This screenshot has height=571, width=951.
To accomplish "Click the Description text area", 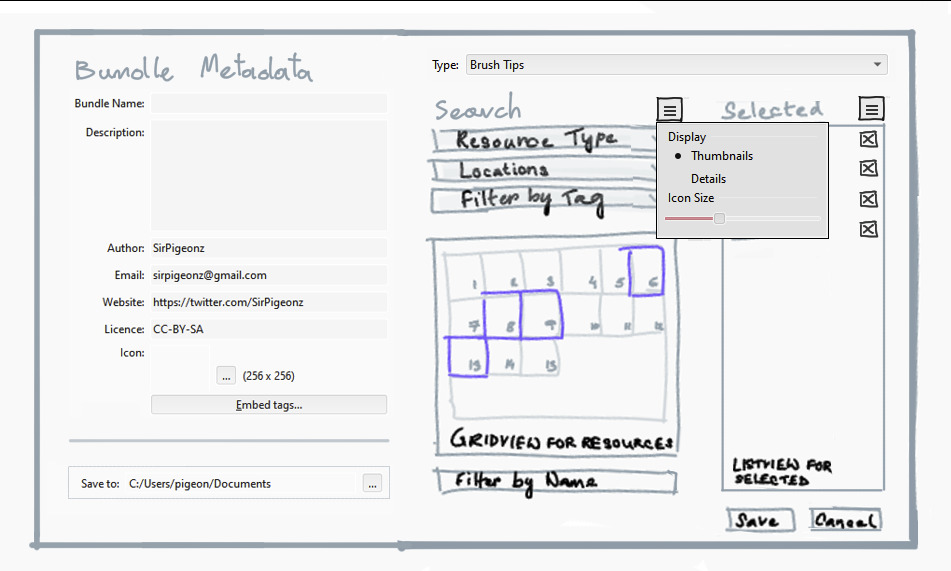I will point(269,175).
